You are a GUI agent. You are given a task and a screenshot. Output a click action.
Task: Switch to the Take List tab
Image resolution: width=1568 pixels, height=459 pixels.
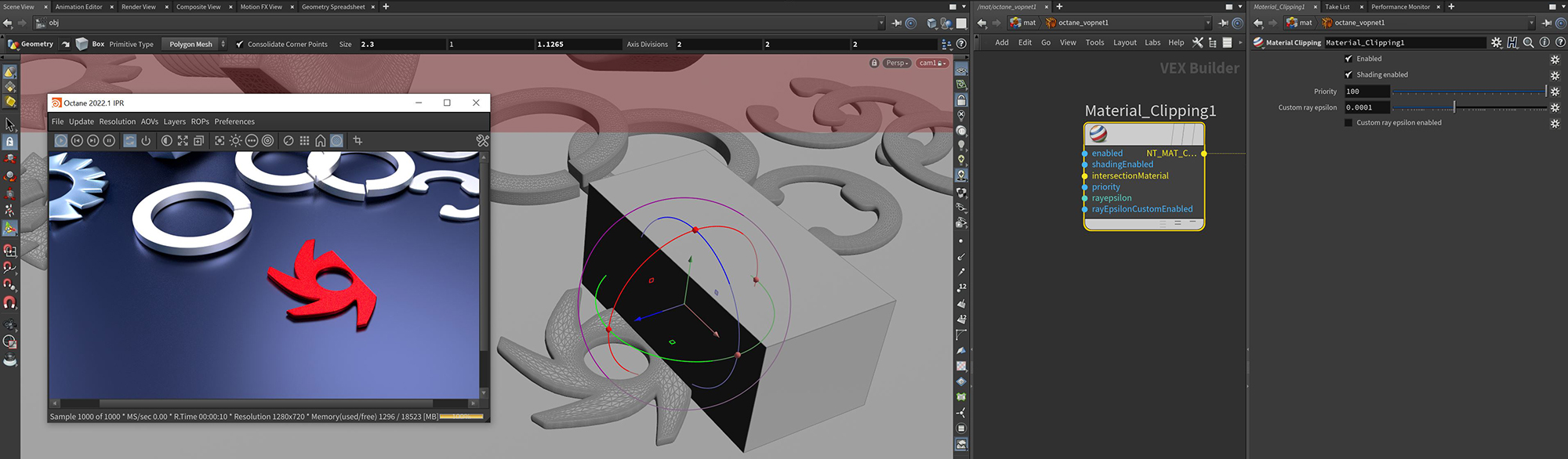tap(1337, 7)
